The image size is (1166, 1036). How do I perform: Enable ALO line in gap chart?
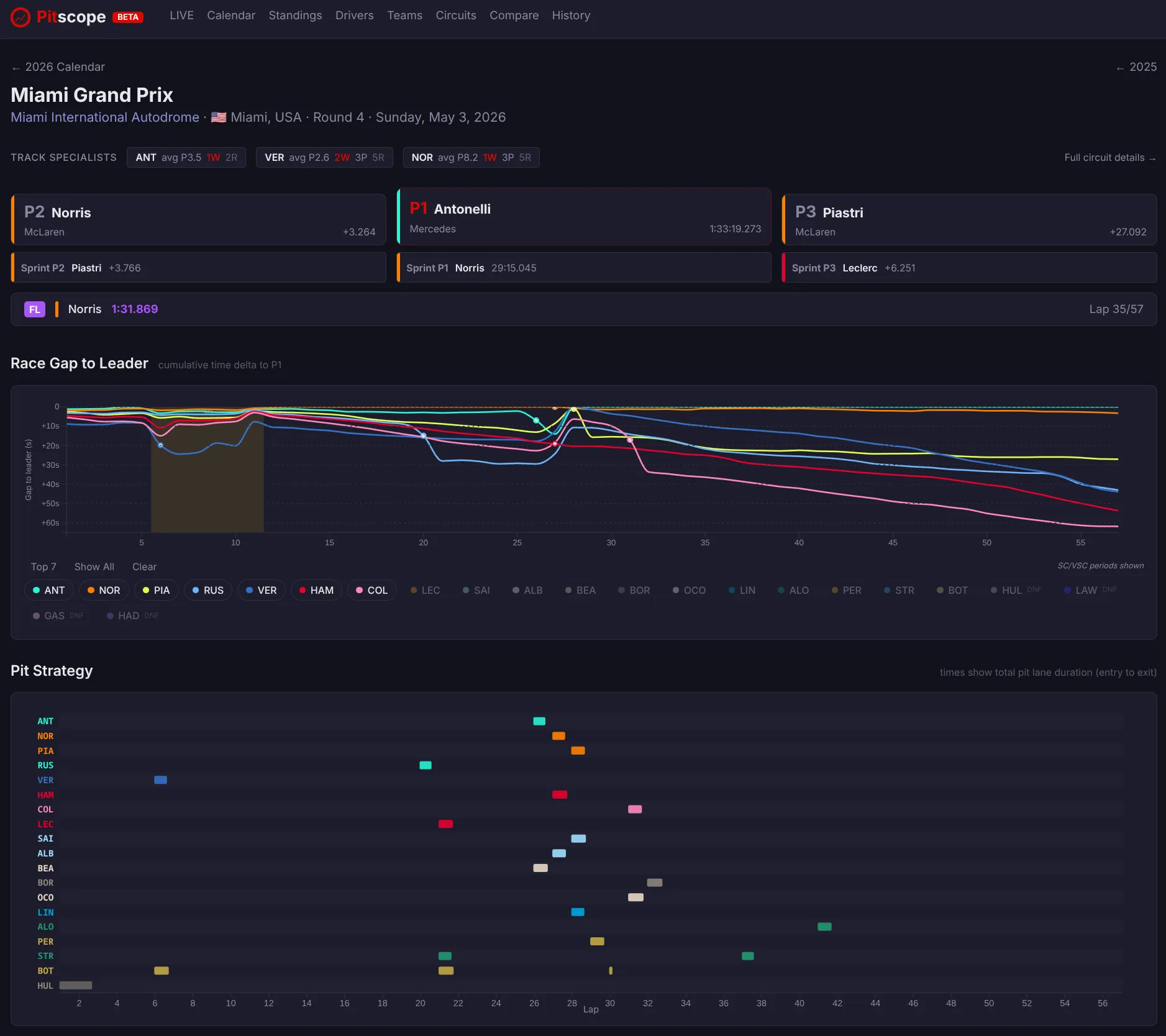point(793,590)
